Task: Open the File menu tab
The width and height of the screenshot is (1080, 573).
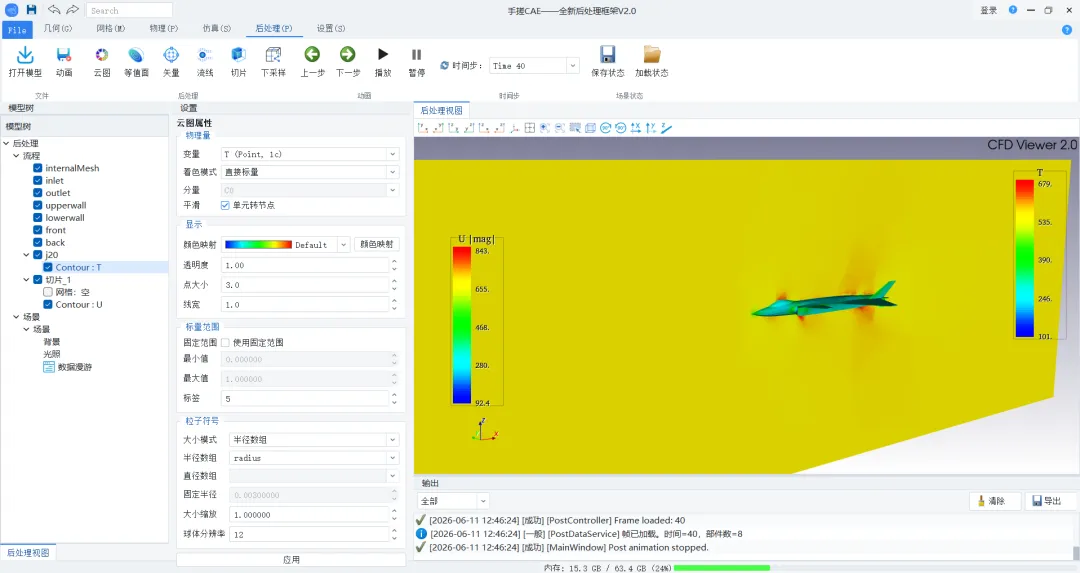Action: (x=17, y=30)
